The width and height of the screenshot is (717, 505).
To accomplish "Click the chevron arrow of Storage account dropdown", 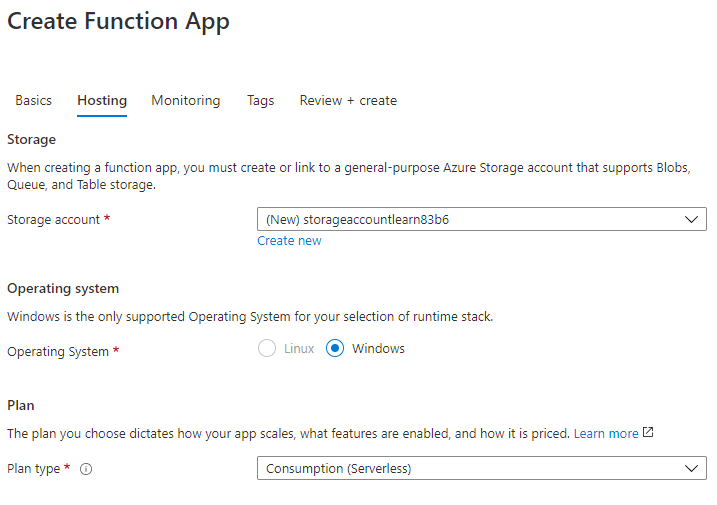I will point(690,220).
